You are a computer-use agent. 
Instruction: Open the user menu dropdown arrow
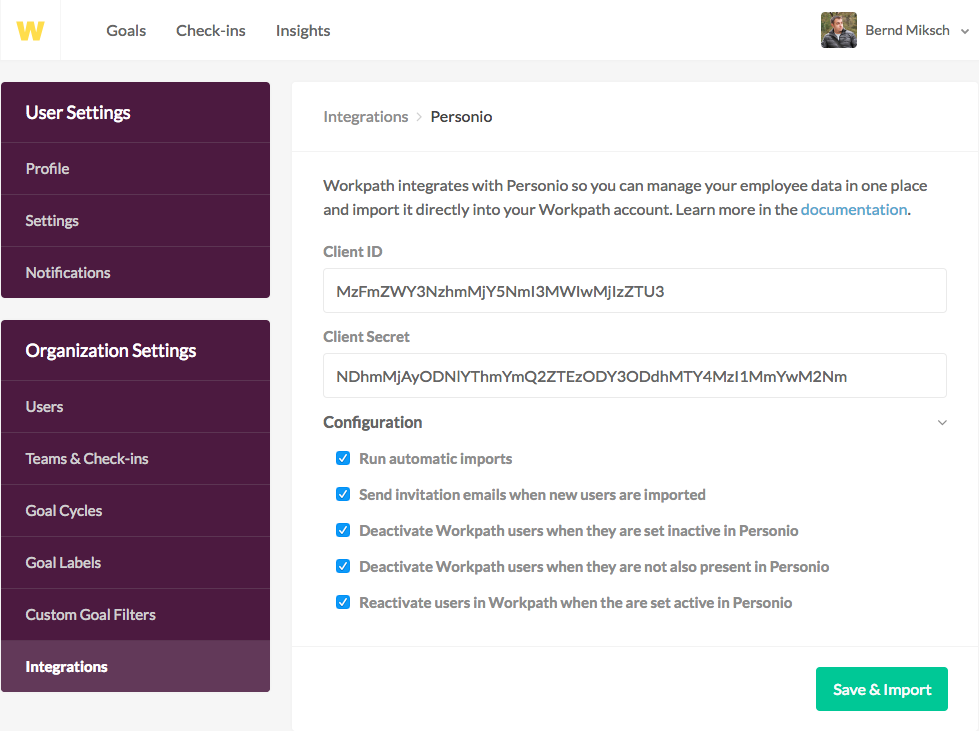pyautogui.click(x=965, y=31)
